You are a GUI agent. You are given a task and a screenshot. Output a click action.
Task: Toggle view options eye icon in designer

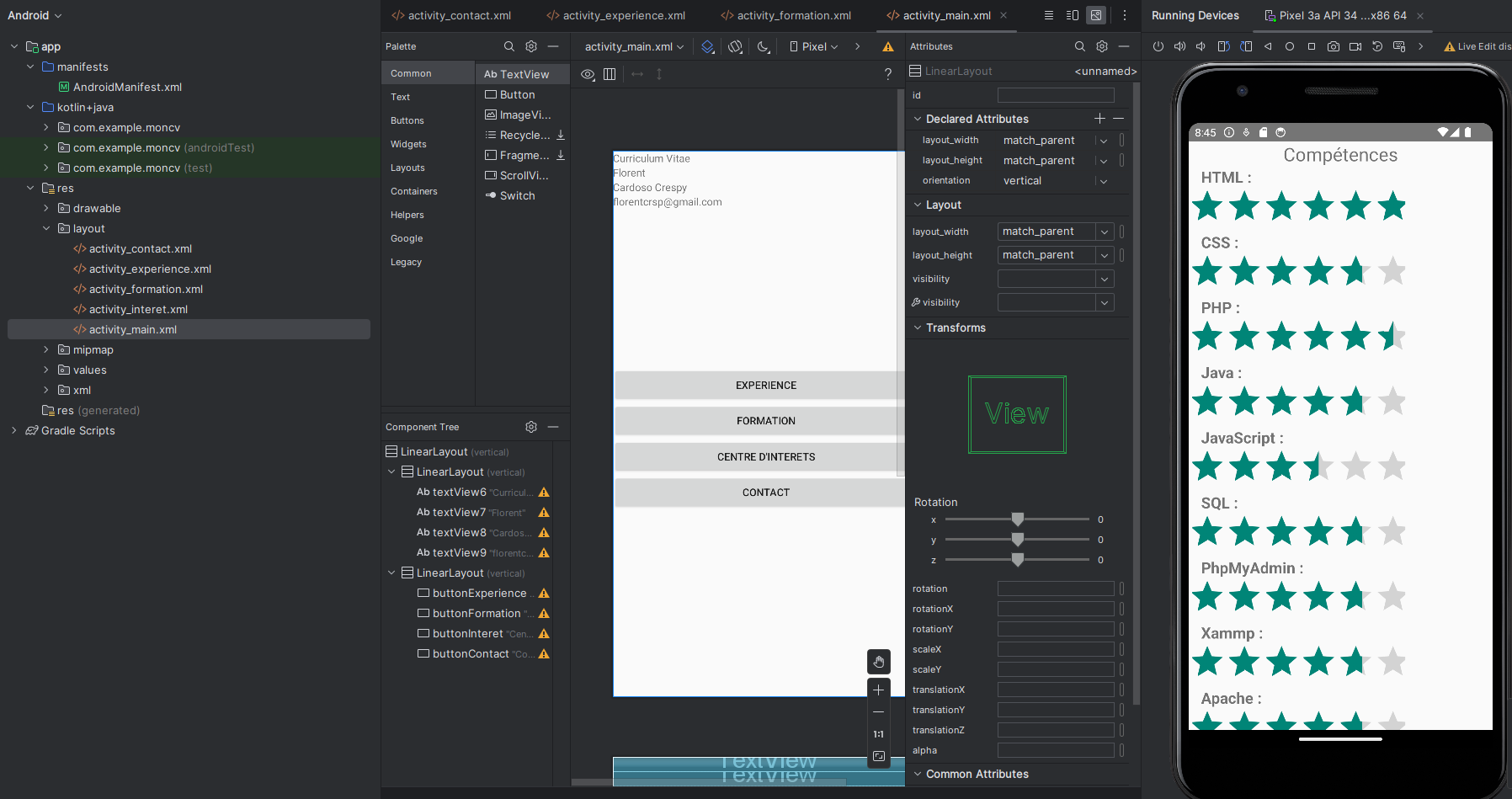point(588,74)
